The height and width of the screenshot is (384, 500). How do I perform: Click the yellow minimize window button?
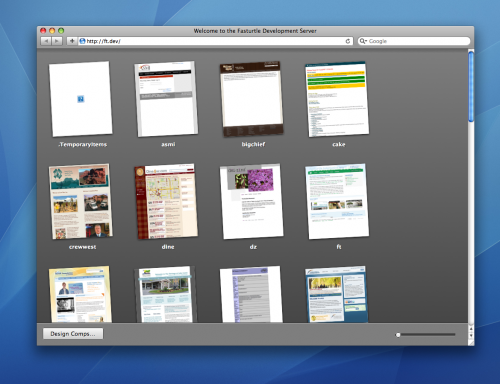pyautogui.click(x=52, y=31)
